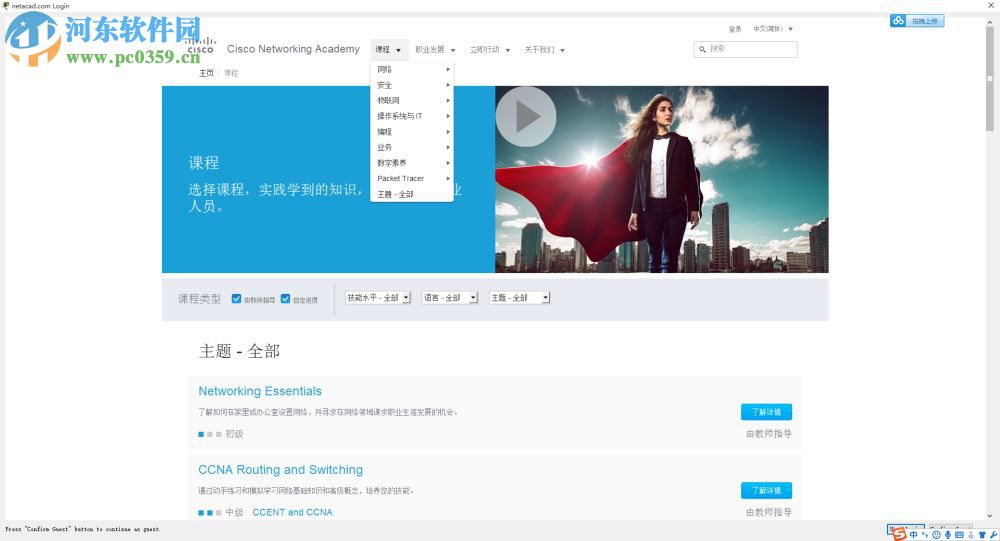Toggle the 中 Chinese input mode icon
This screenshot has width=1000, height=541.
tap(913, 535)
